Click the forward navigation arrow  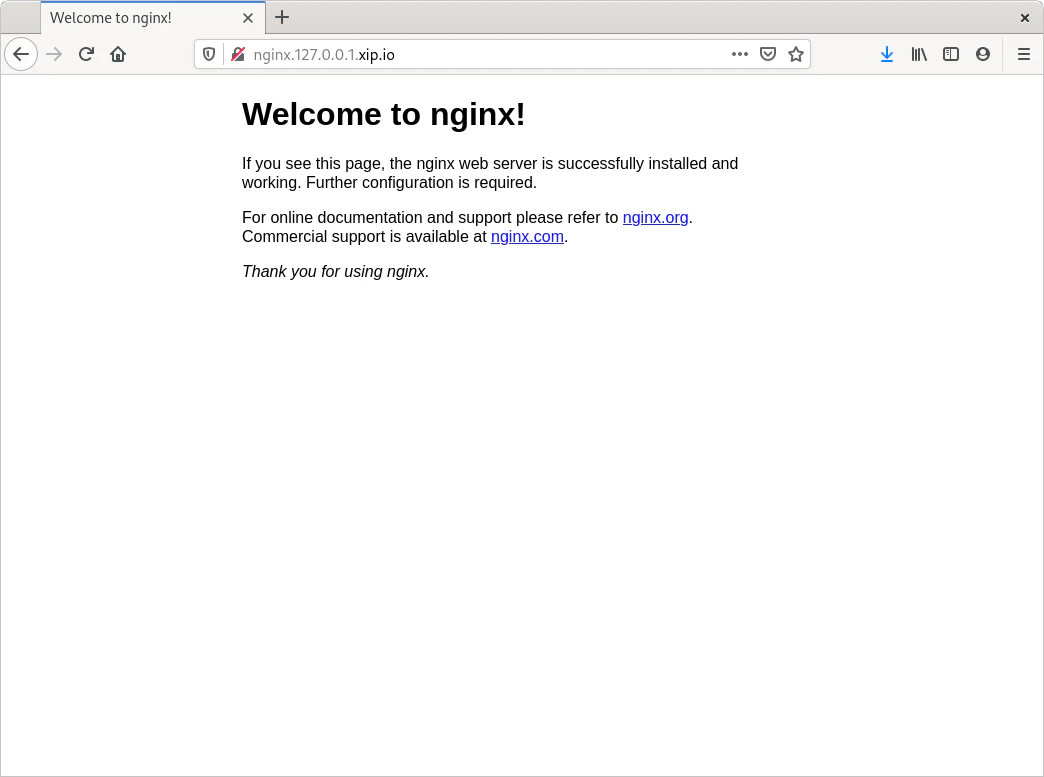point(54,54)
